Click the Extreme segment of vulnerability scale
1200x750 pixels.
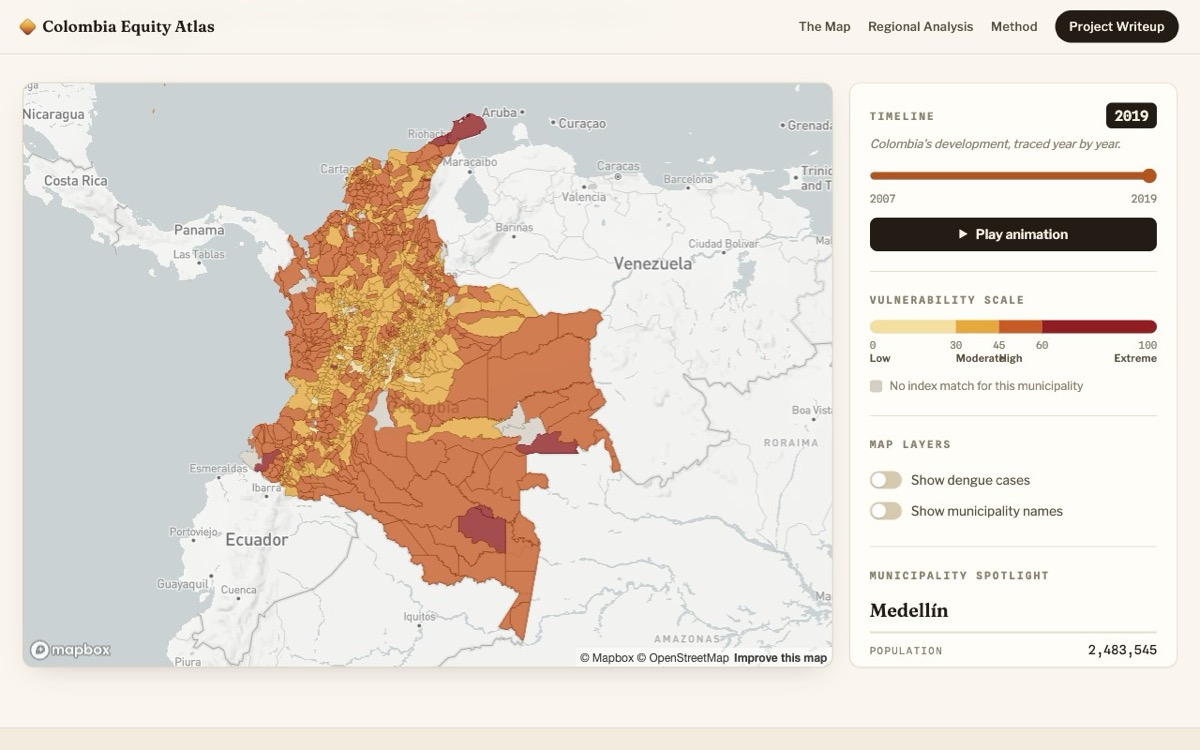1099,327
